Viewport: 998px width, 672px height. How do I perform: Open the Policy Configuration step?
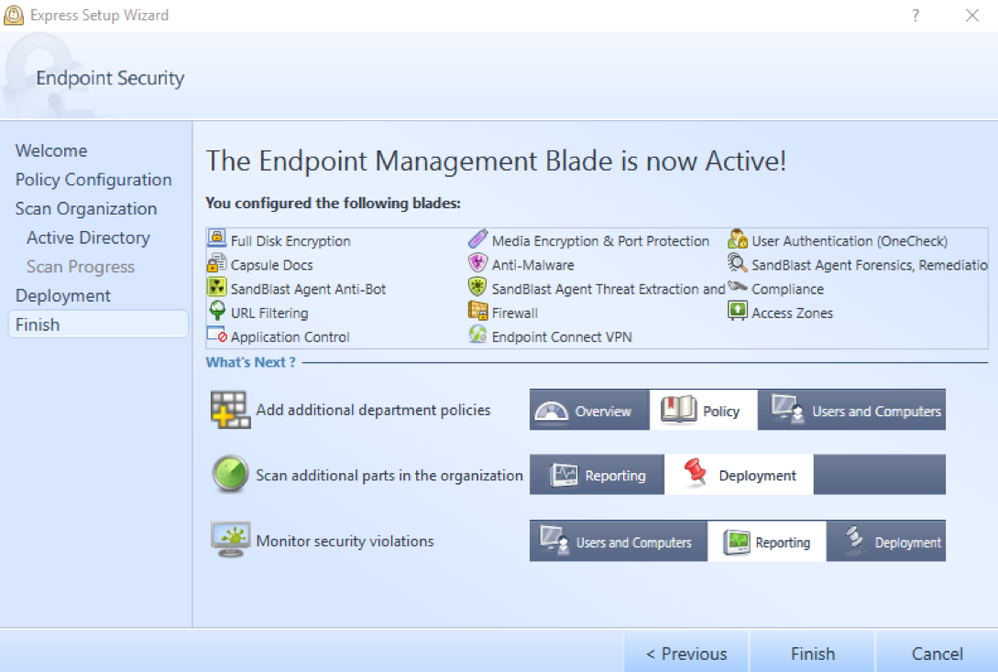(94, 180)
